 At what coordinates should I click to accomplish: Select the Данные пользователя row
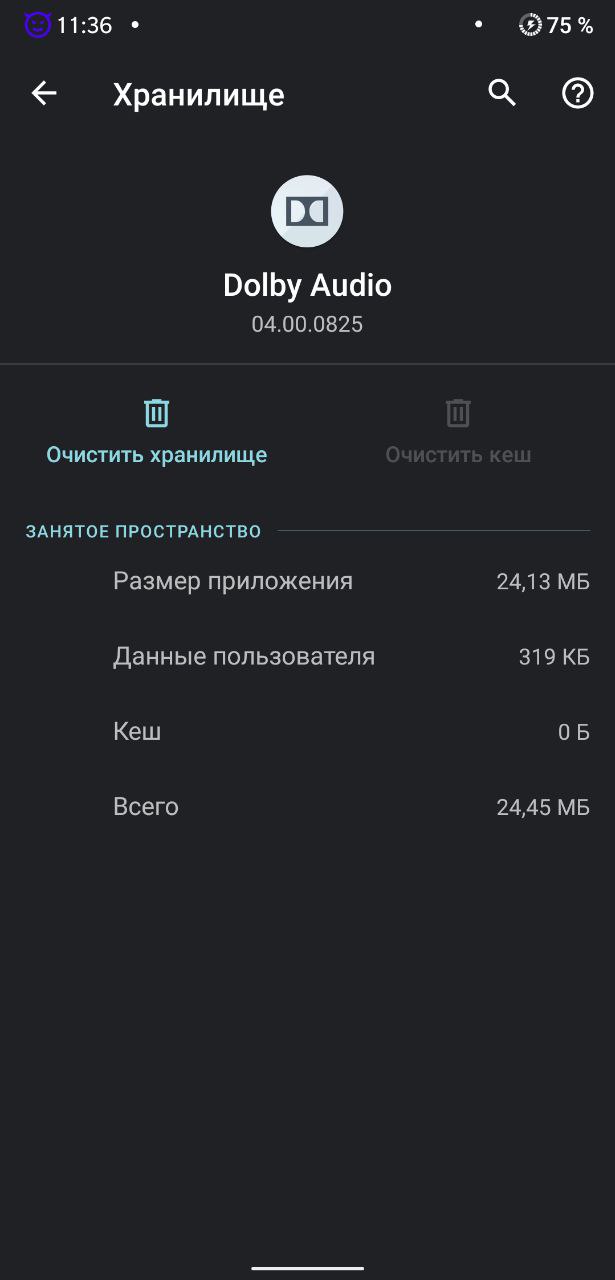(x=244, y=656)
